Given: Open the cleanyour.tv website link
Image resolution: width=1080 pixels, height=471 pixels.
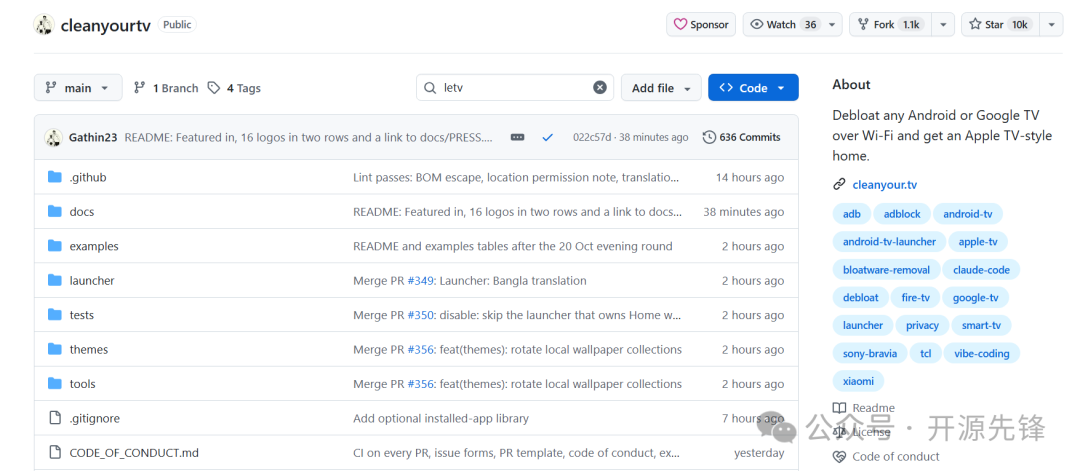Looking at the screenshot, I should (884, 185).
